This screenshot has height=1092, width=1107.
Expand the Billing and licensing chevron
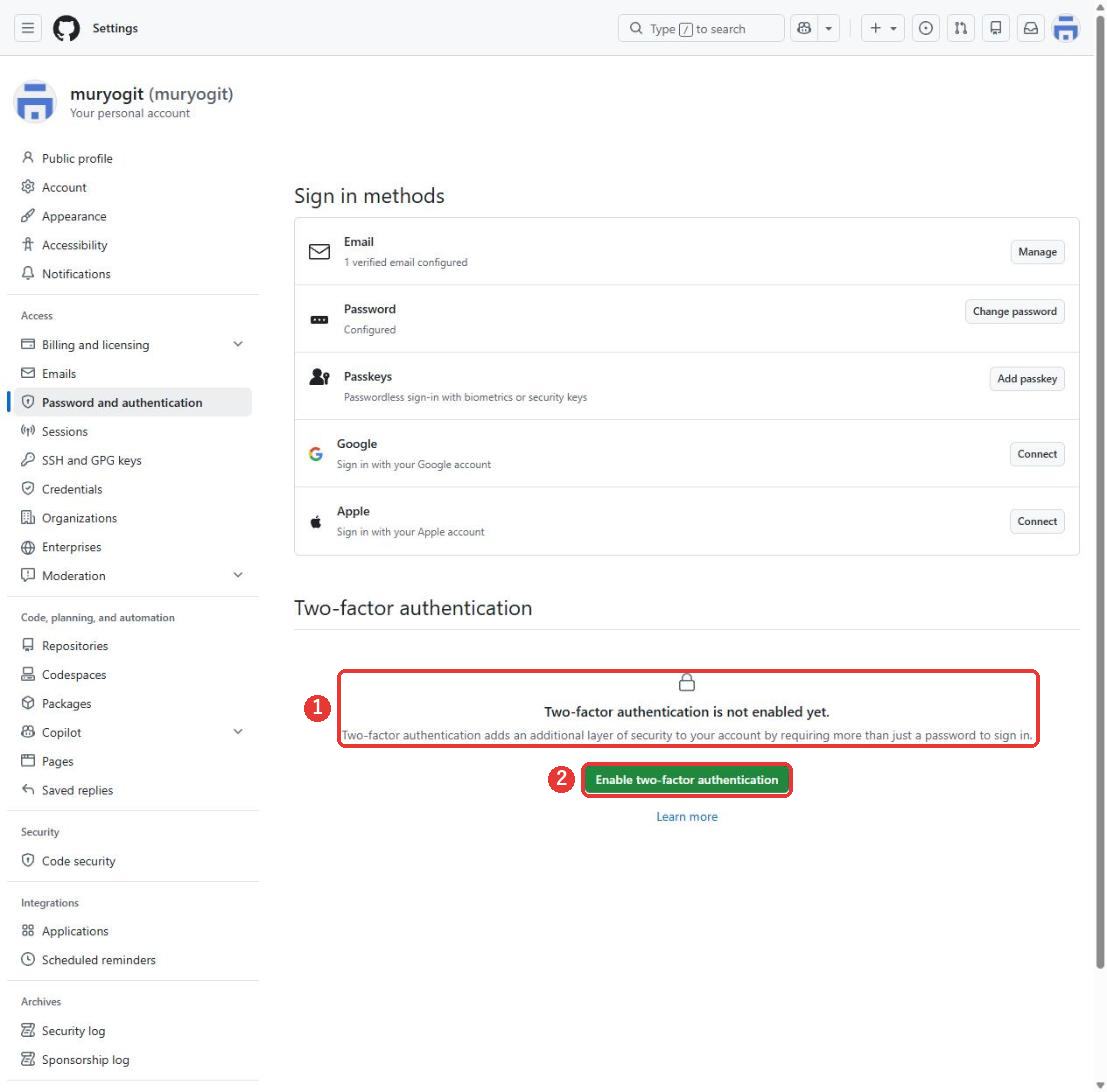[238, 344]
